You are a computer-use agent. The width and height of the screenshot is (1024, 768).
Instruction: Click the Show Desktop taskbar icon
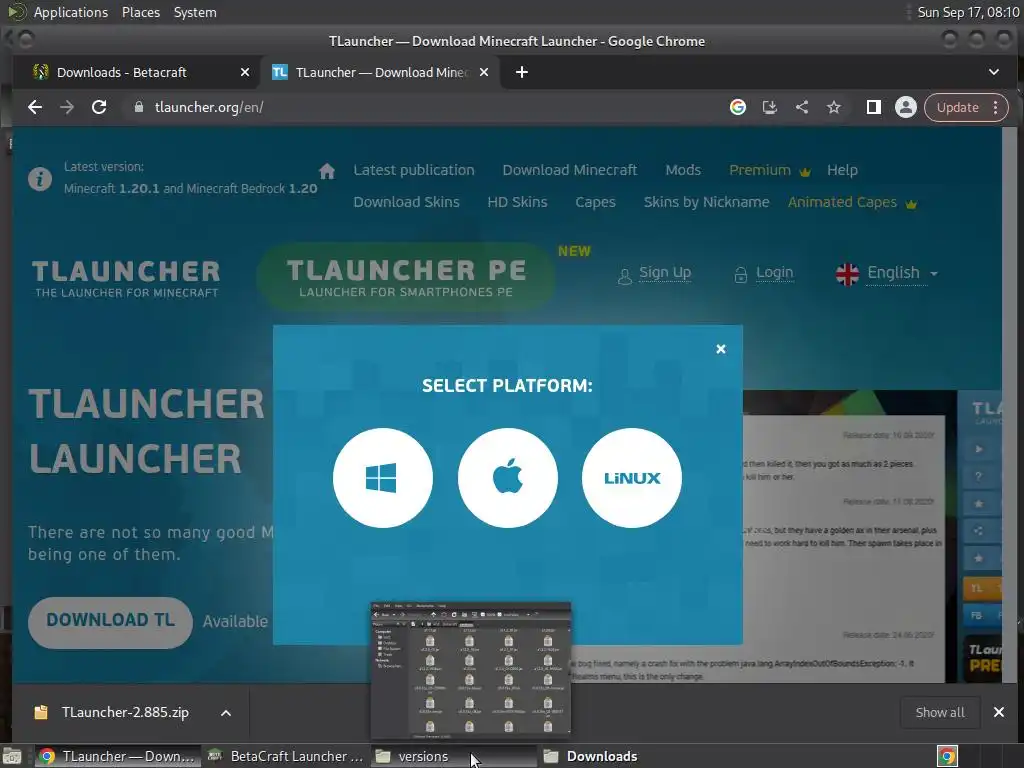coord(12,756)
